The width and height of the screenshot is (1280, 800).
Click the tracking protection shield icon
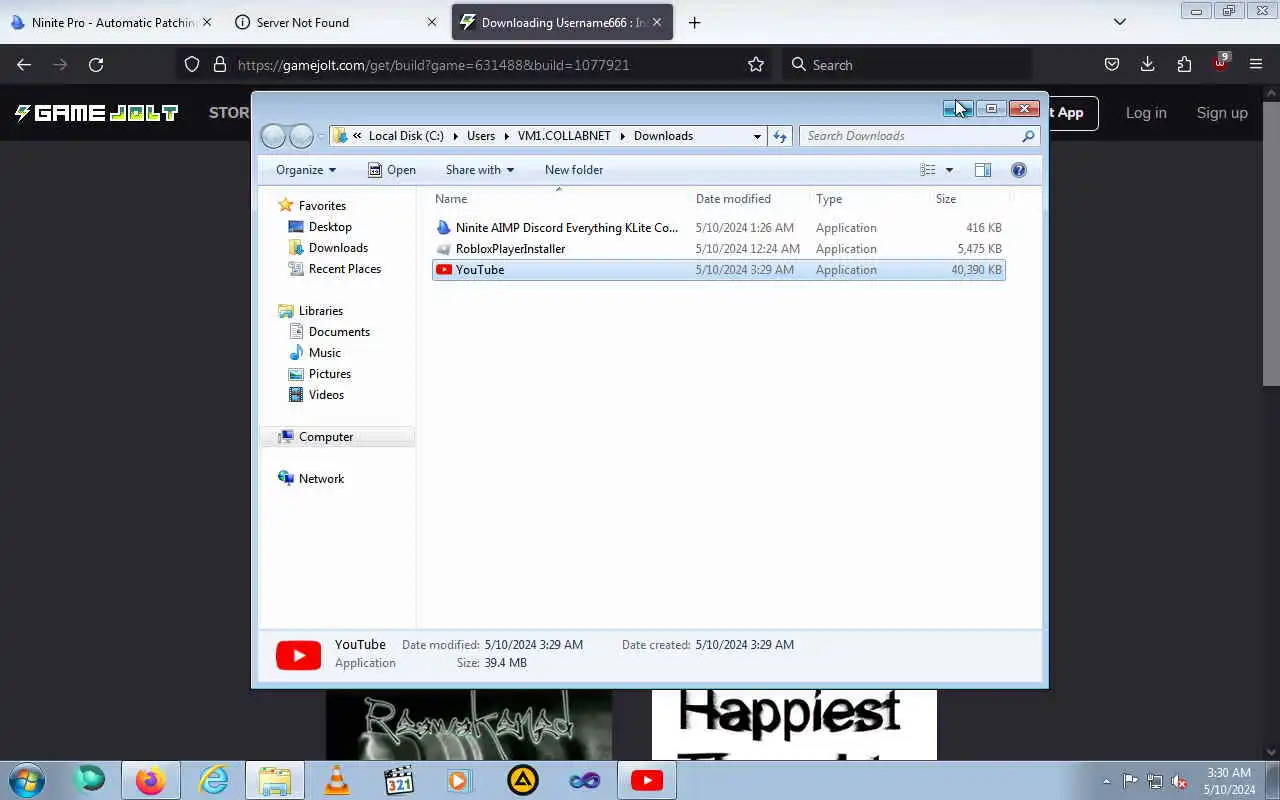192,65
